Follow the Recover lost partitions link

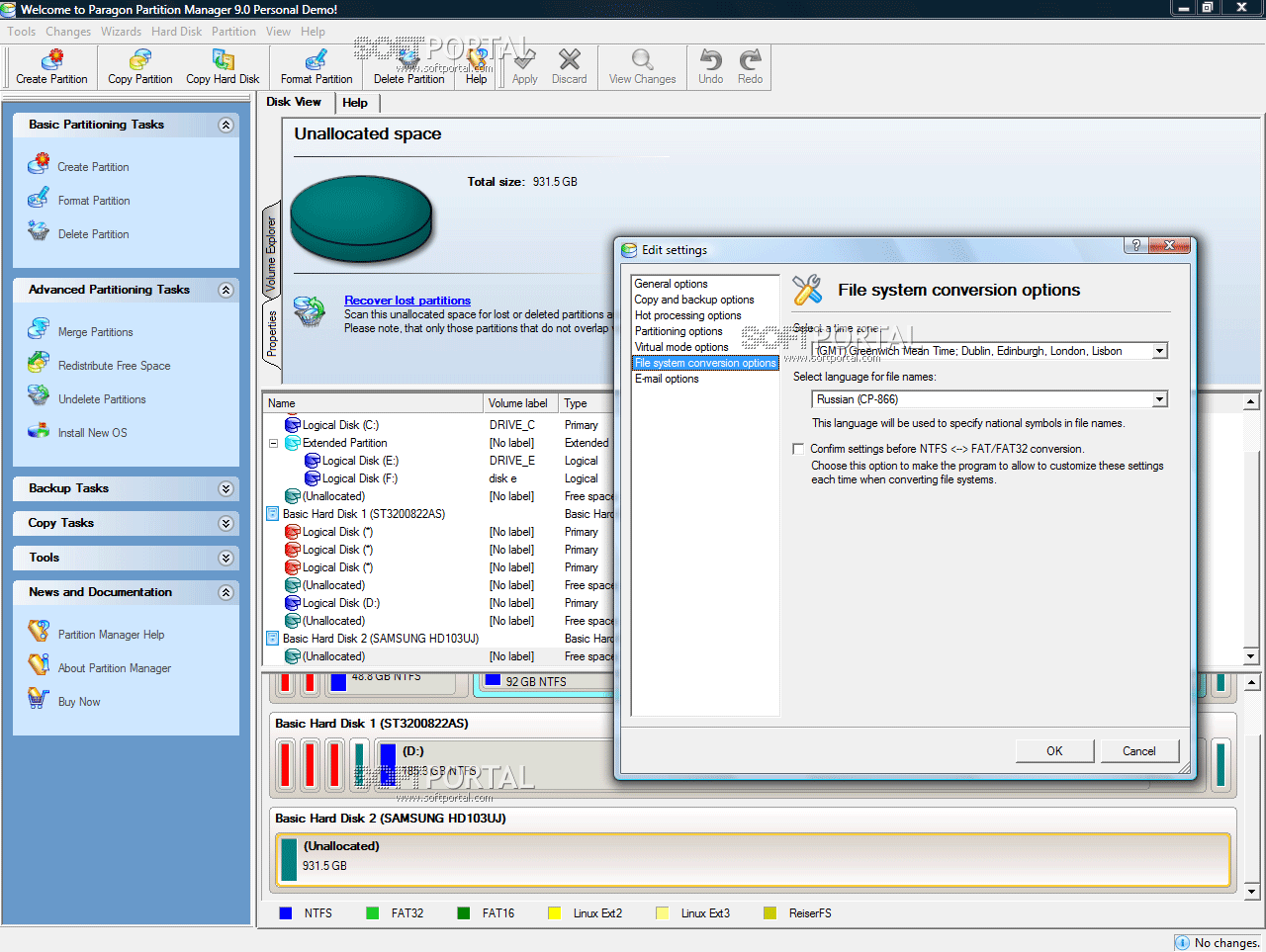coord(407,301)
